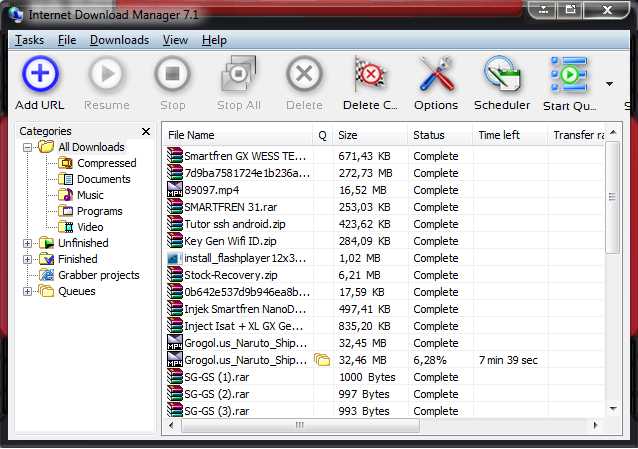The image size is (638, 449).
Task: Select Tutor ssh android.zip entry
Action: tap(235, 224)
